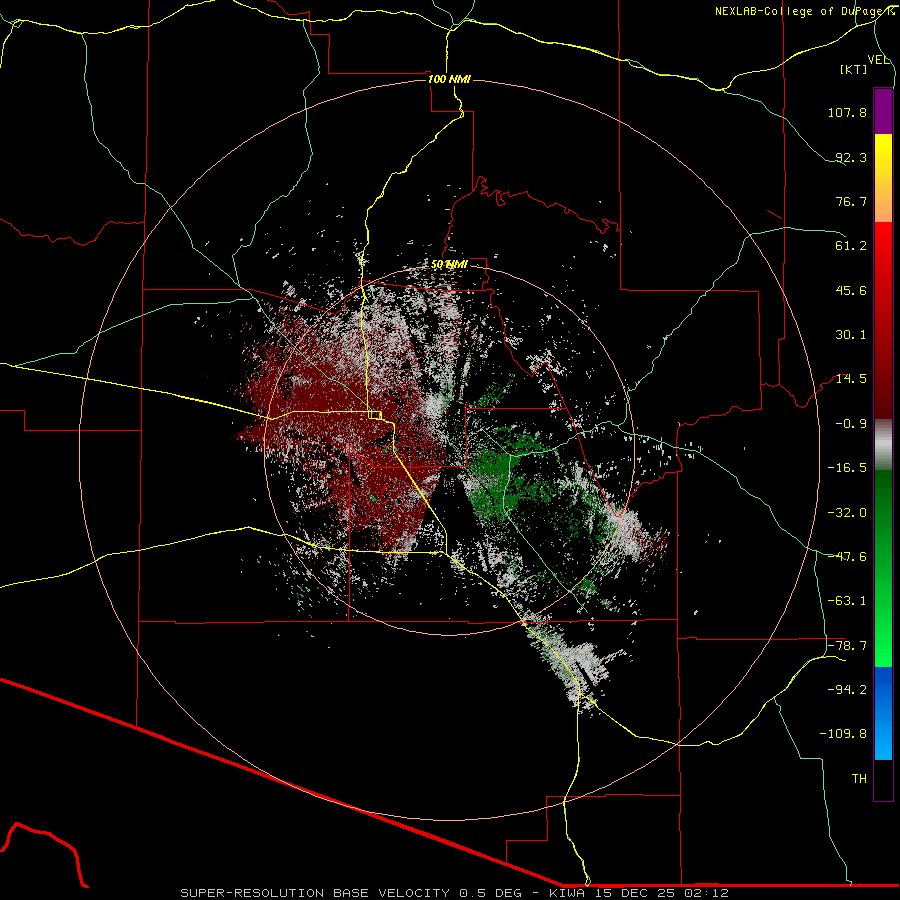Click the -109.8 velocity scale value
The width and height of the screenshot is (900, 900).
pyautogui.click(x=843, y=734)
